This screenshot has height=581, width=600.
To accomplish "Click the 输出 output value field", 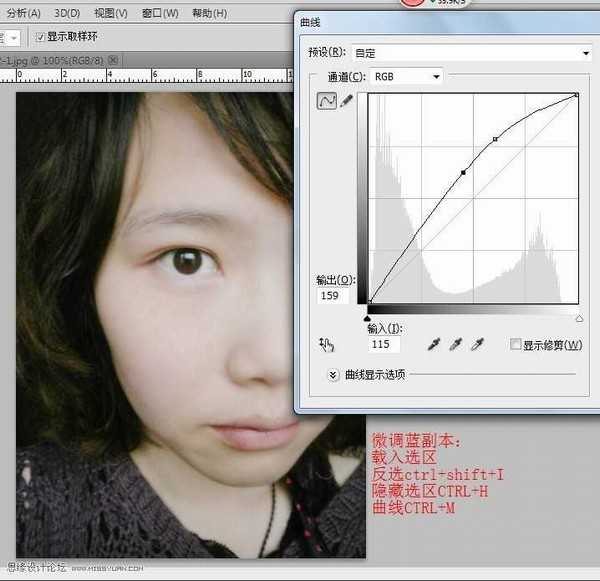I will point(329,296).
